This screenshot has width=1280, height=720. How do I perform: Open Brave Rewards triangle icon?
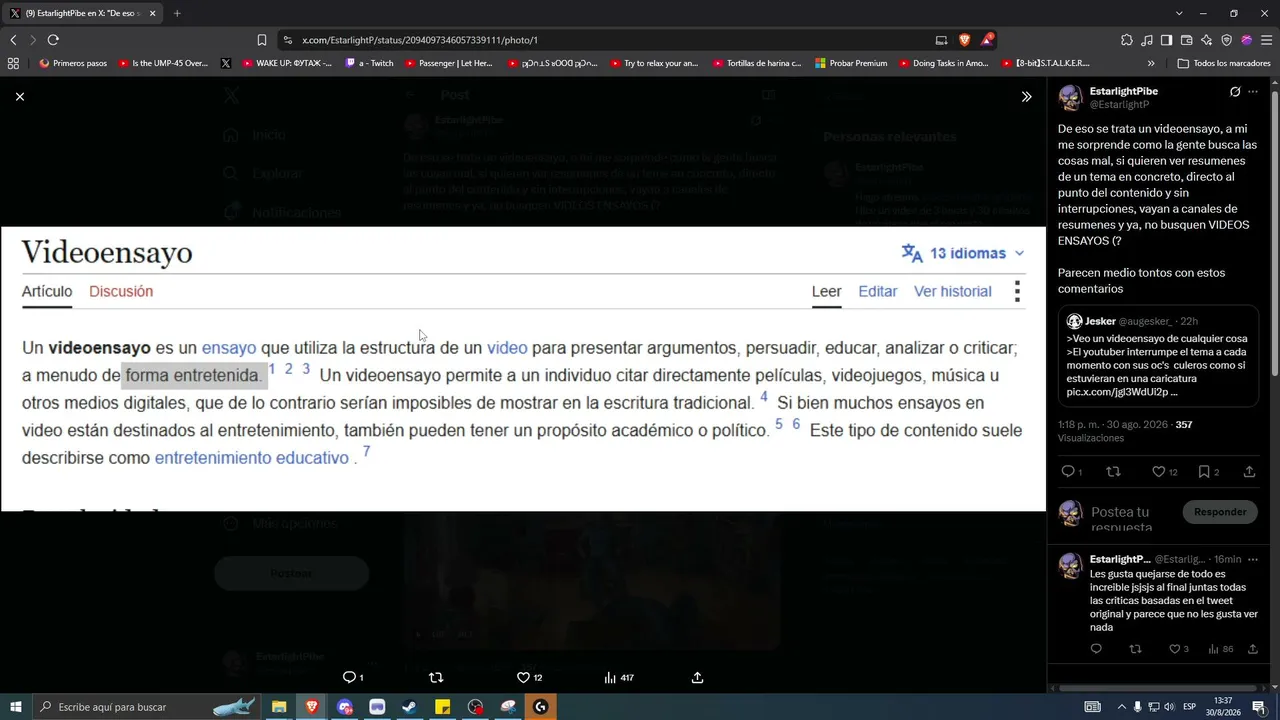click(x=987, y=40)
